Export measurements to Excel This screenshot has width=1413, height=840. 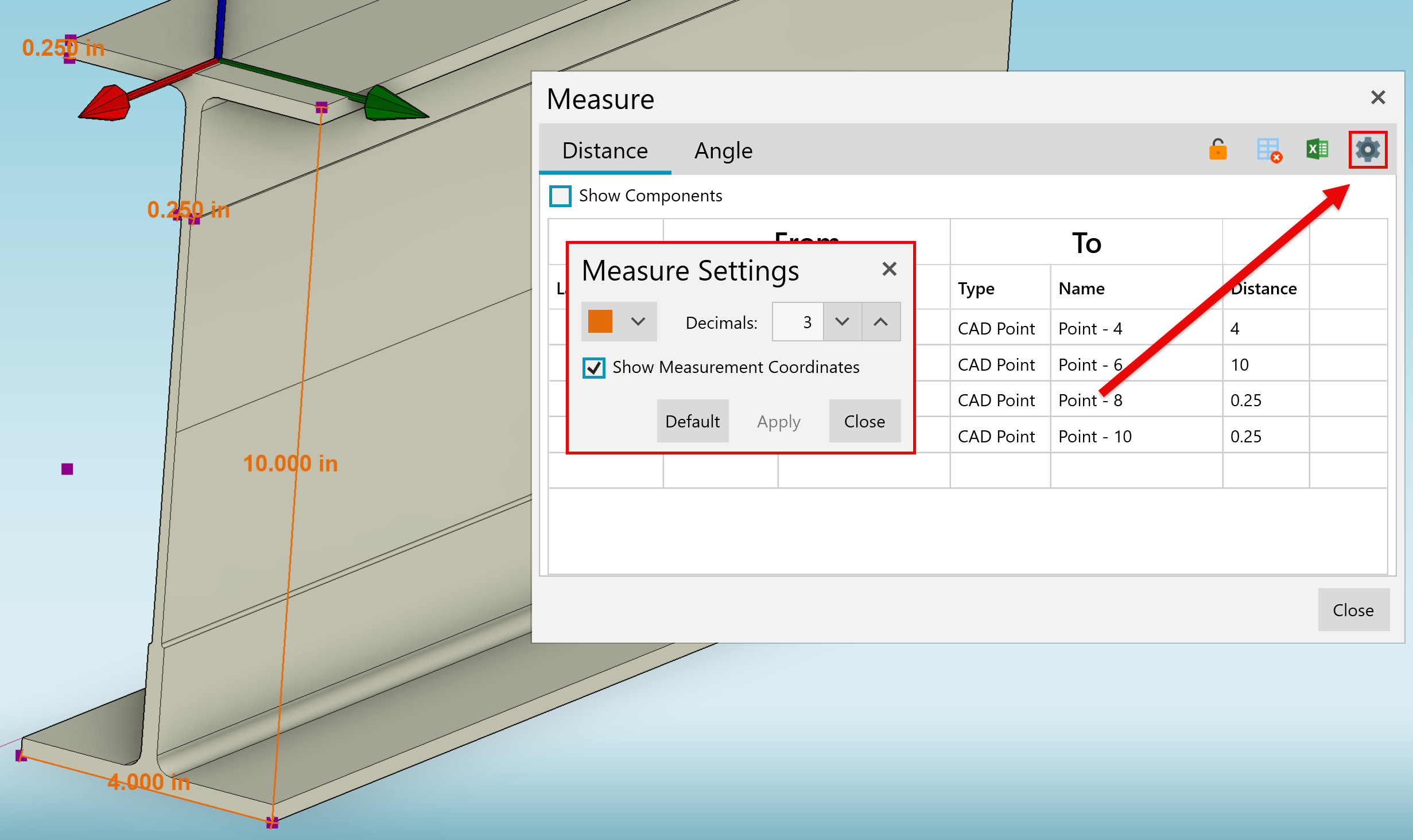coord(1317,150)
